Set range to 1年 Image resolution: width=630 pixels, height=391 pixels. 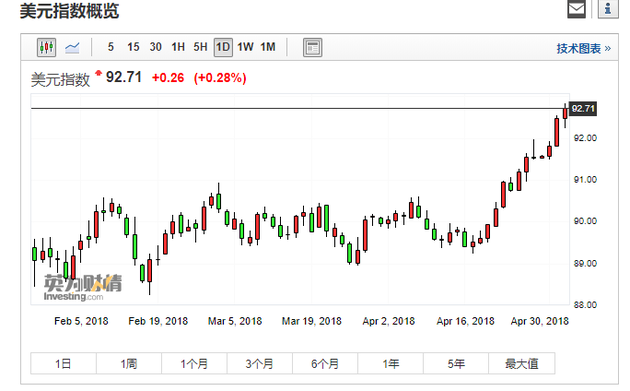pyautogui.click(x=391, y=364)
